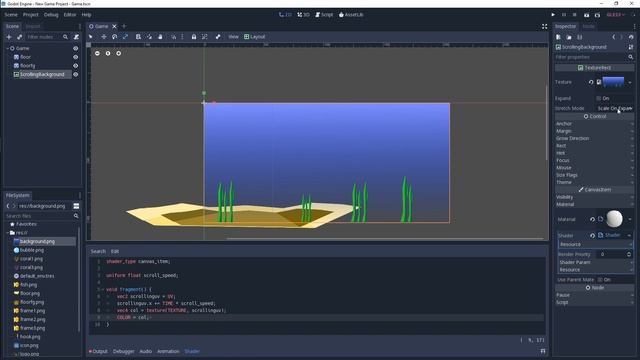Go to previous object in Inspector history
Image resolution: width=640 pixels, height=360 pixels.
[x=613, y=37]
